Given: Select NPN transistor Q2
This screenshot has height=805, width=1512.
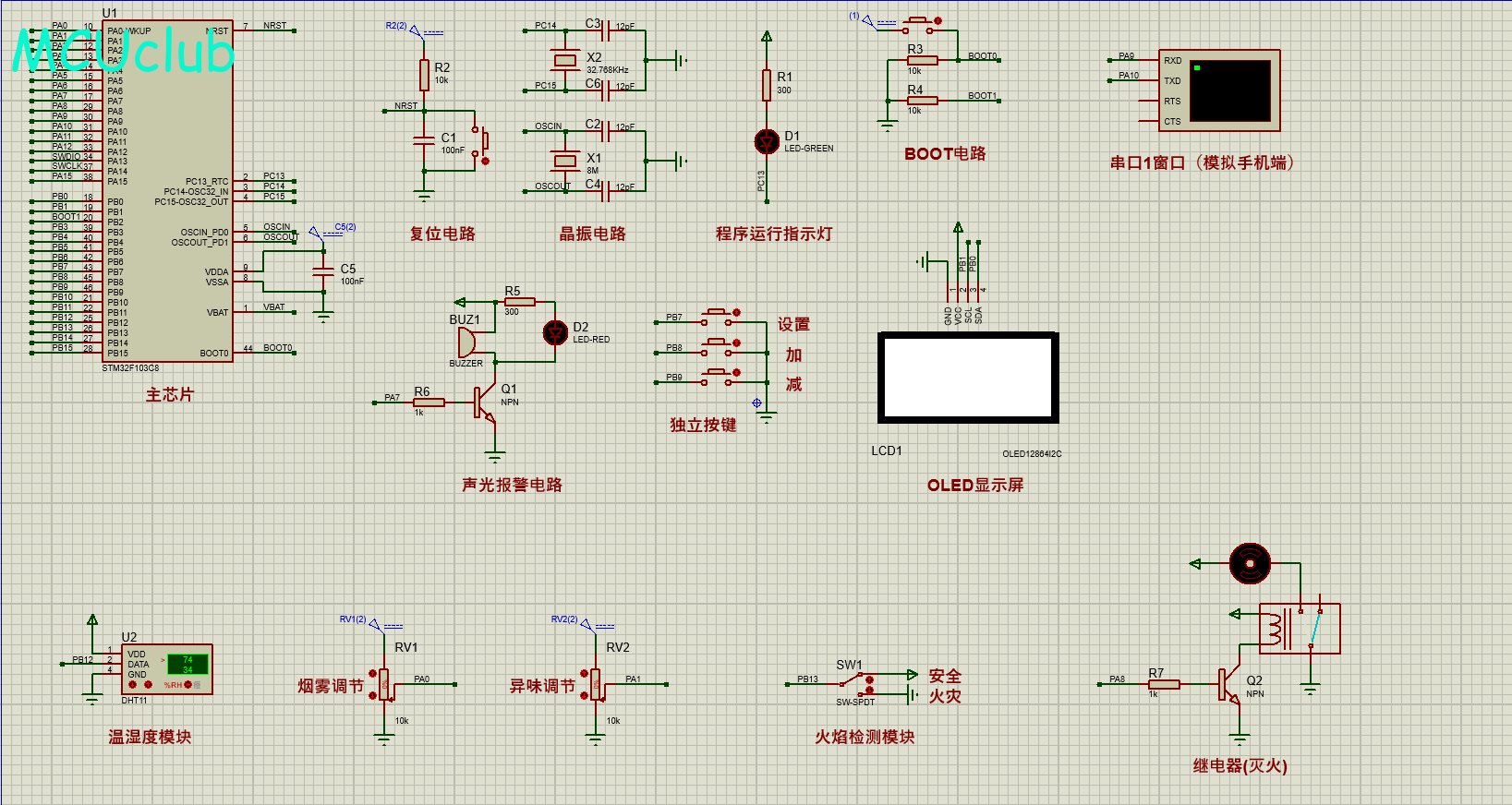Looking at the screenshot, I should (1229, 685).
